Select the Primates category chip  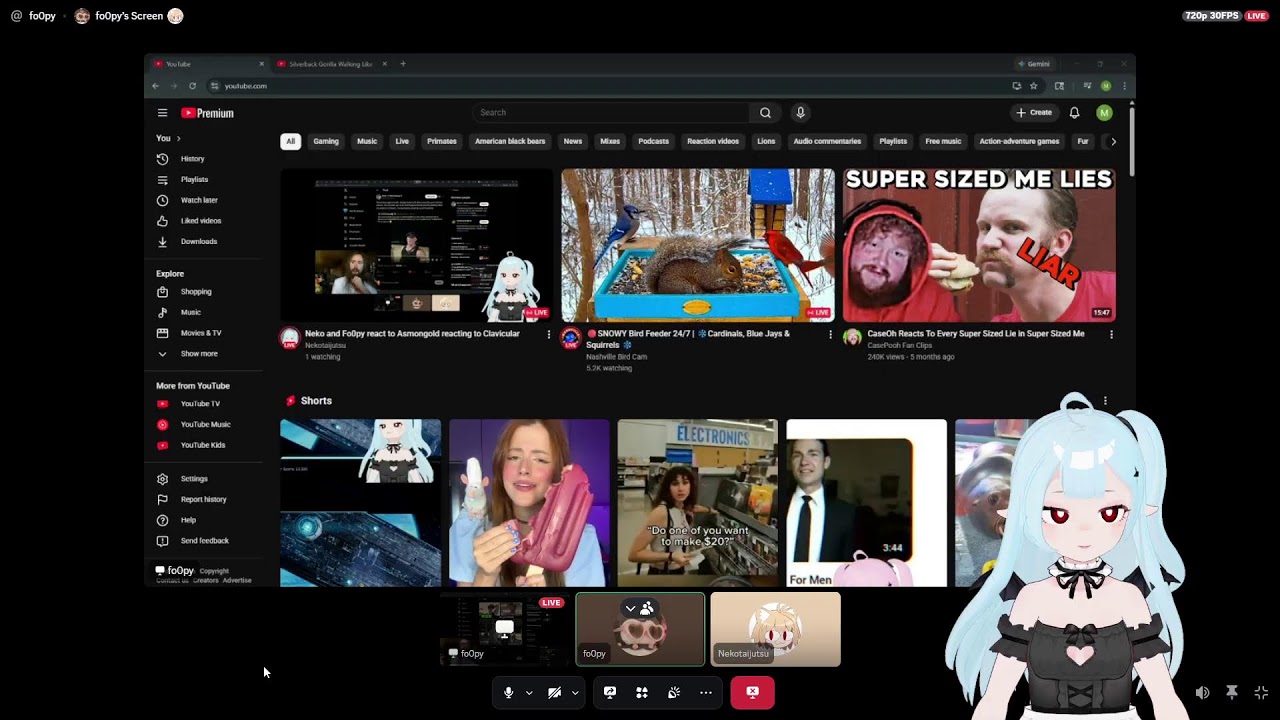pyautogui.click(x=442, y=141)
